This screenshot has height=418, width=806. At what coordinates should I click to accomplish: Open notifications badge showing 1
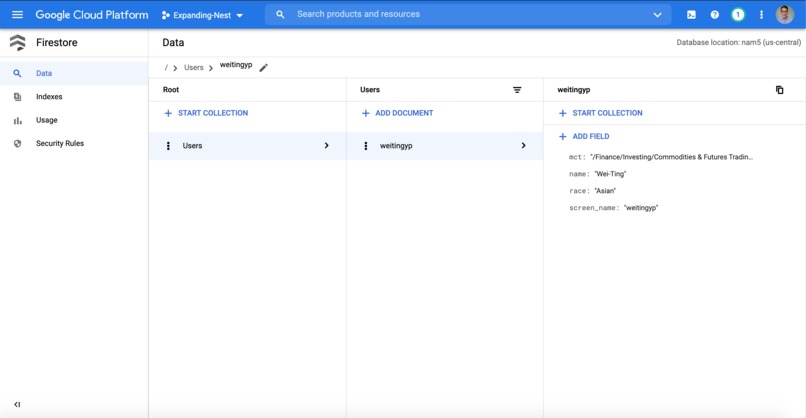(738, 15)
